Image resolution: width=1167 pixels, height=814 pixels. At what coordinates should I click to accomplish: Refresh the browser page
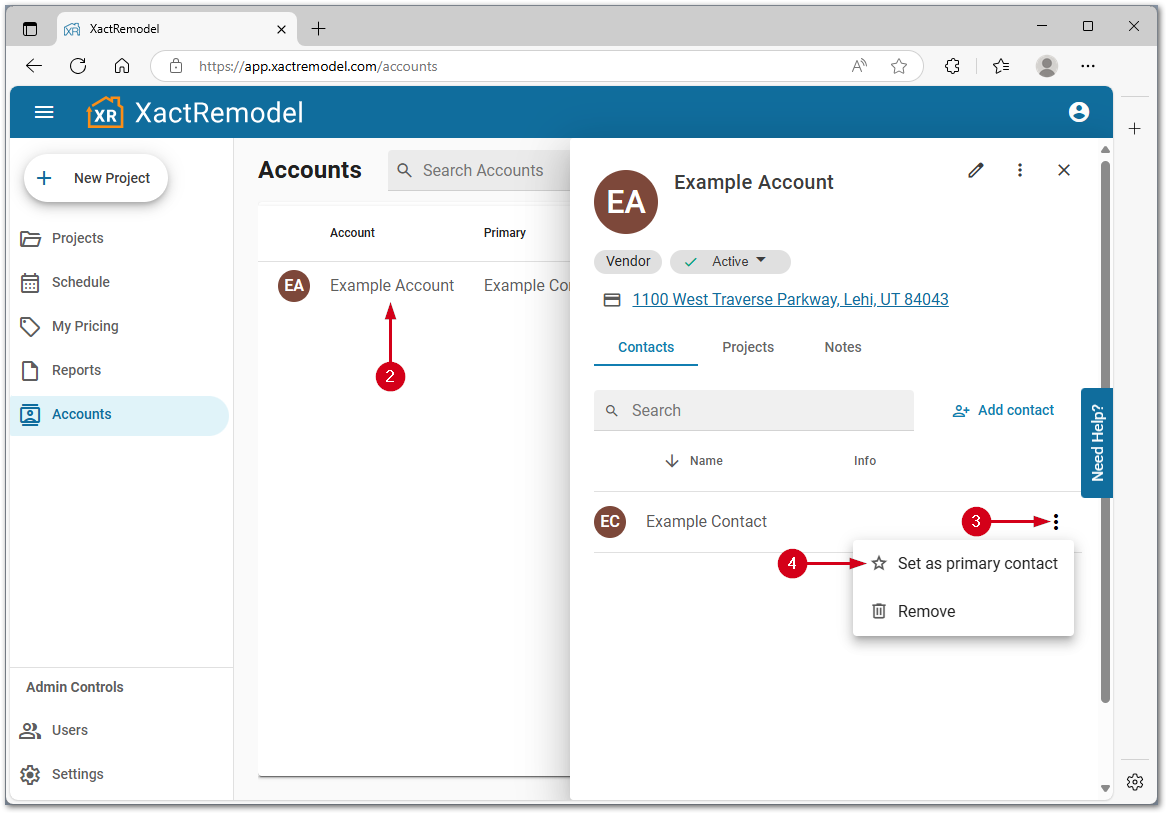coord(77,66)
